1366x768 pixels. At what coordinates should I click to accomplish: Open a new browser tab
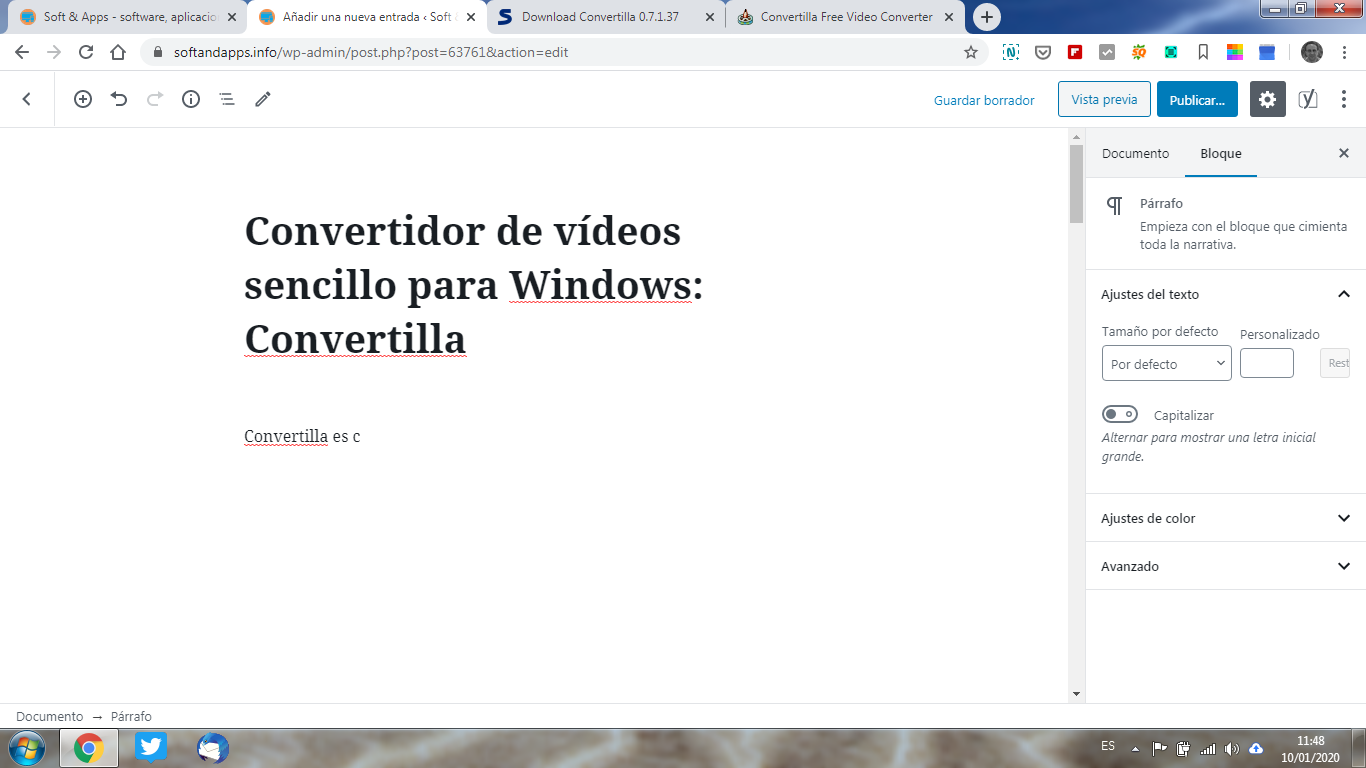click(987, 17)
